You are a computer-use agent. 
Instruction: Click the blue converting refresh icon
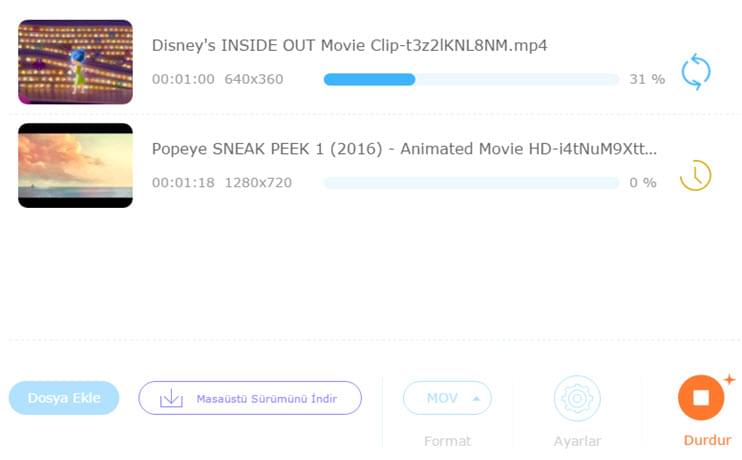(695, 72)
